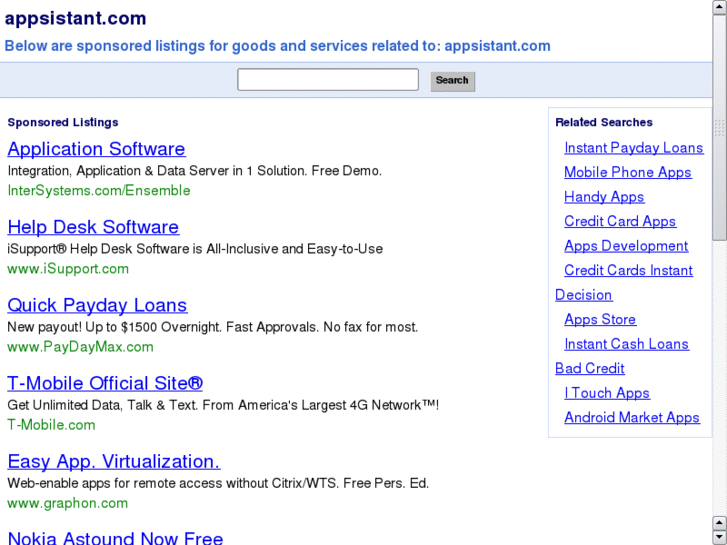Open Easy App. Virtualization link
The image size is (727, 545).
pyautogui.click(x=114, y=462)
